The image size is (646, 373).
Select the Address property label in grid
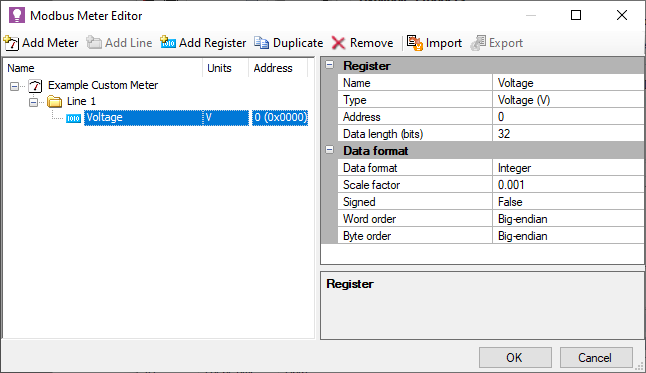click(415, 117)
